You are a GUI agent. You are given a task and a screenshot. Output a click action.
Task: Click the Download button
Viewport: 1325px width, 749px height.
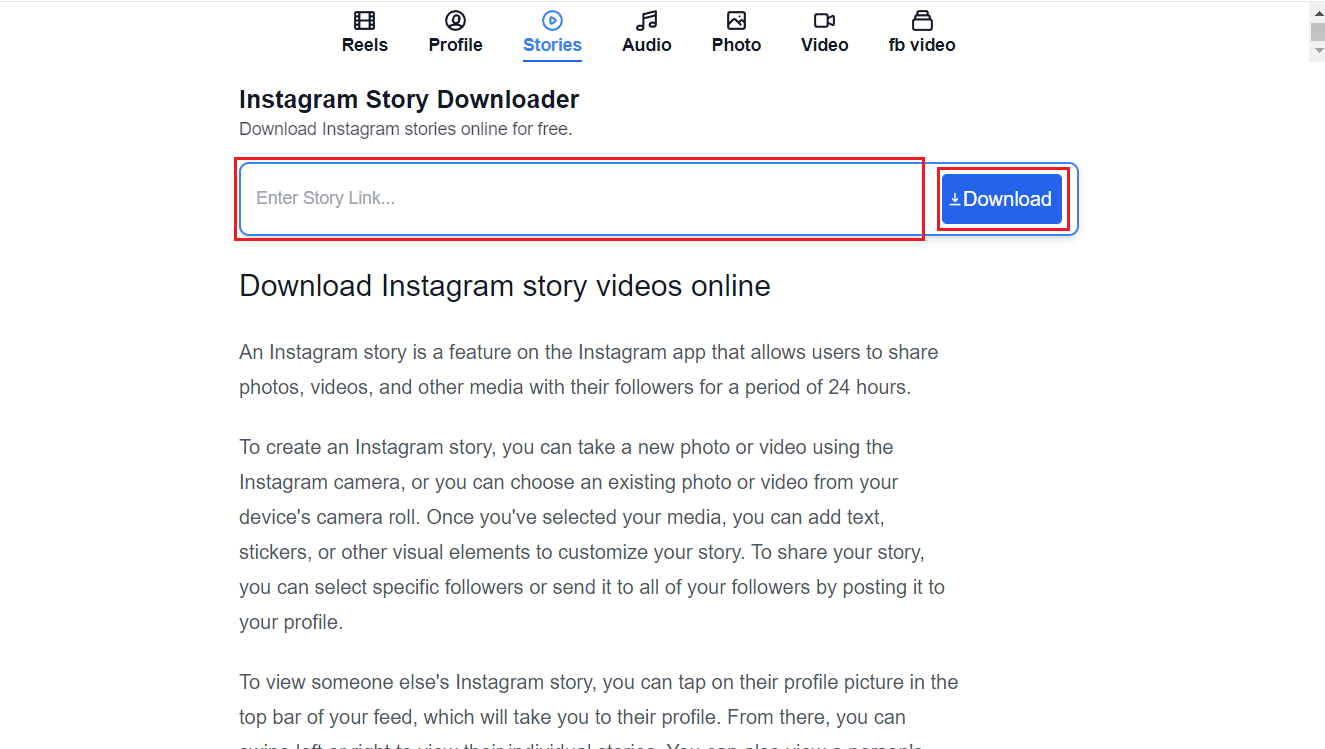pos(1001,198)
